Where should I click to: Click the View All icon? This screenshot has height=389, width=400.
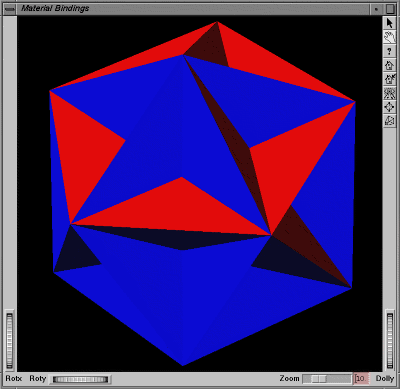[x=389, y=93]
